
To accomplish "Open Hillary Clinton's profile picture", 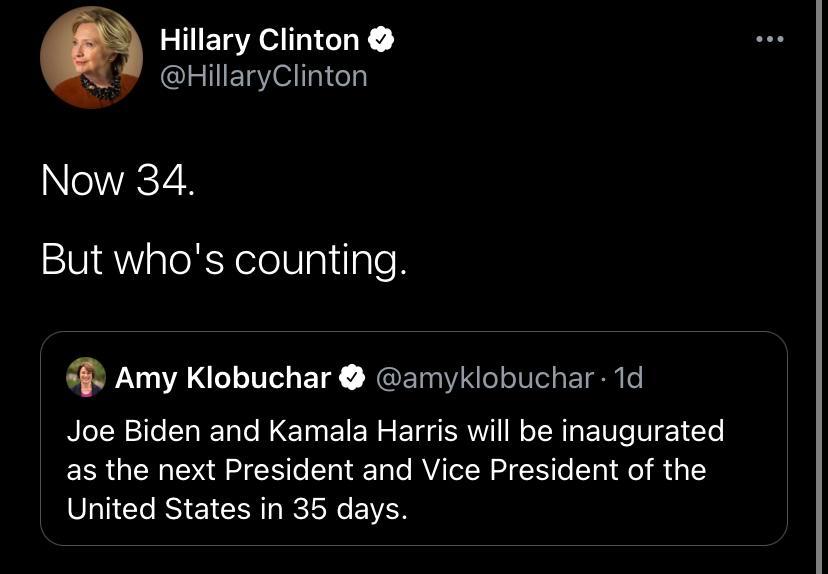I will [91, 57].
